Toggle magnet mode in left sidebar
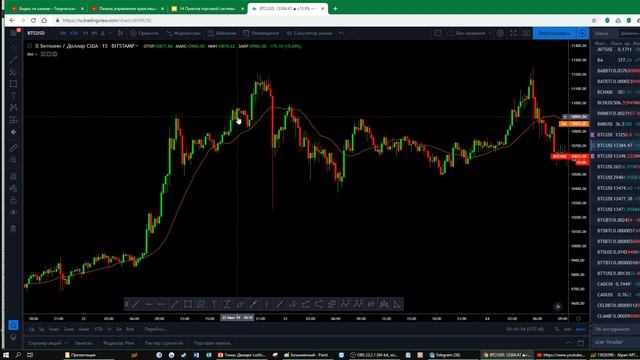 (13, 176)
